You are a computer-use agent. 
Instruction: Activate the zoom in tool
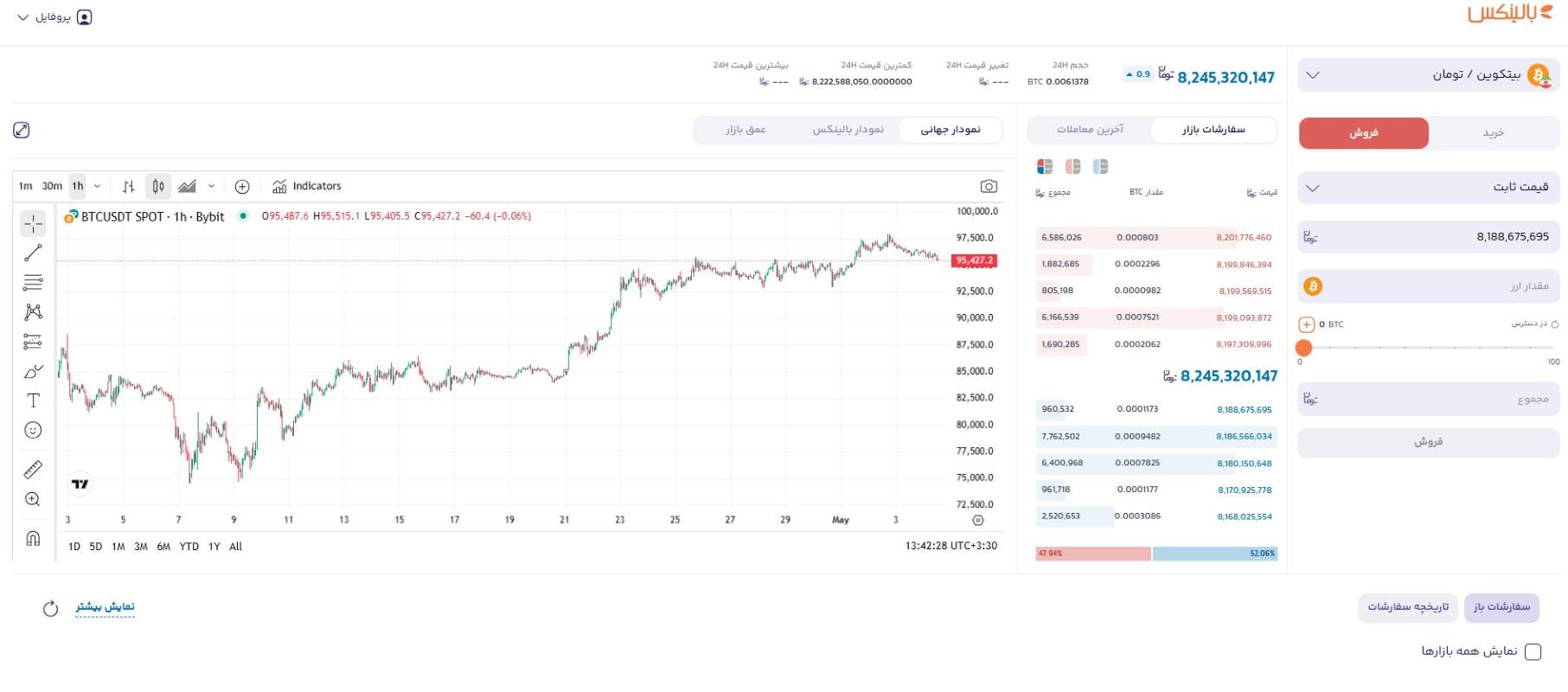pos(33,499)
